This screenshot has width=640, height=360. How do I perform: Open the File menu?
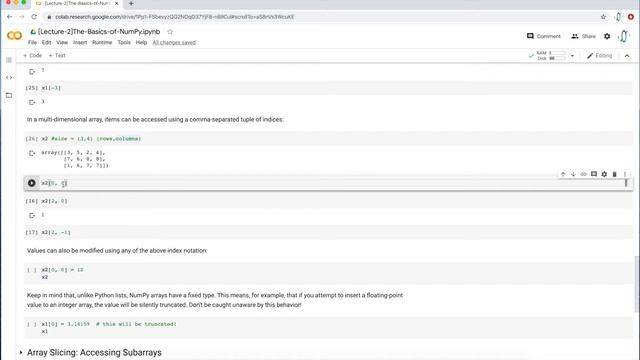32,42
